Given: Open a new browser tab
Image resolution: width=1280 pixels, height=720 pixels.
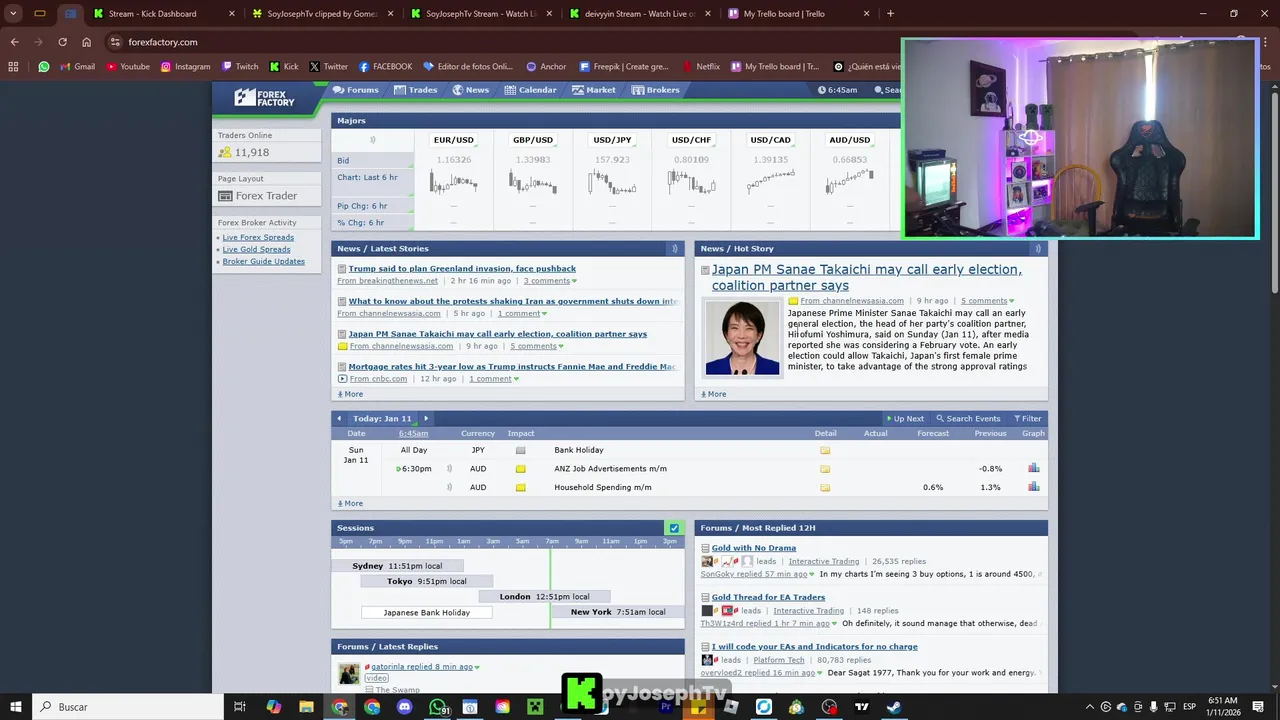Looking at the screenshot, I should point(890,14).
